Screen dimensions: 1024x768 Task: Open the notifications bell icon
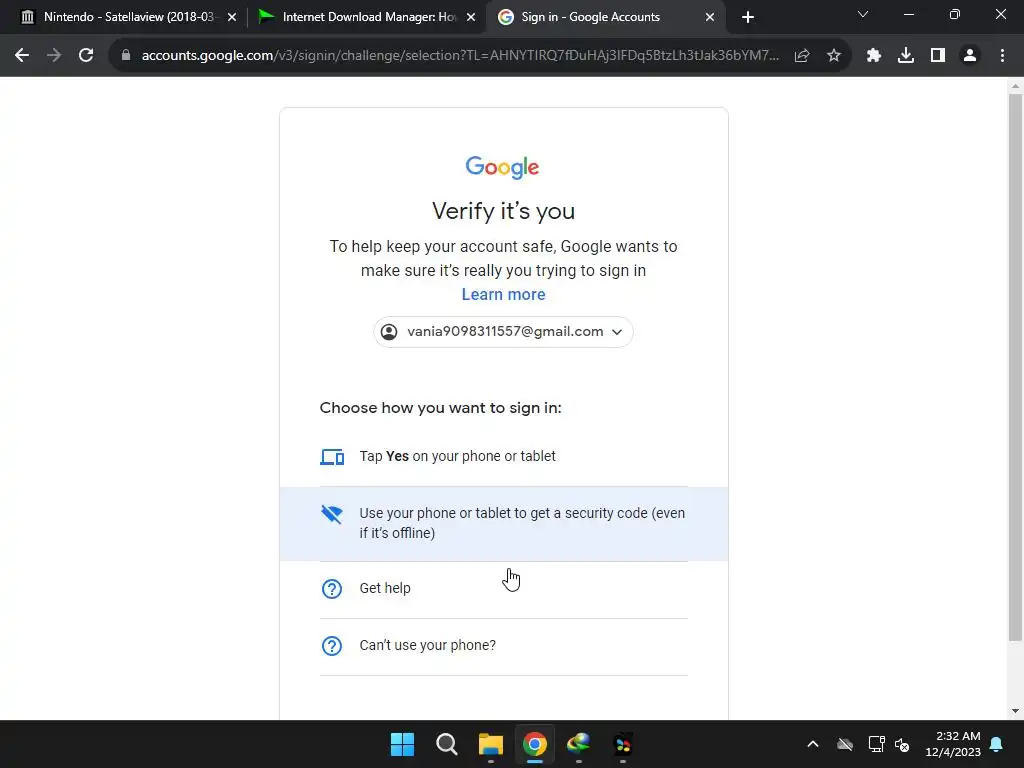996,744
